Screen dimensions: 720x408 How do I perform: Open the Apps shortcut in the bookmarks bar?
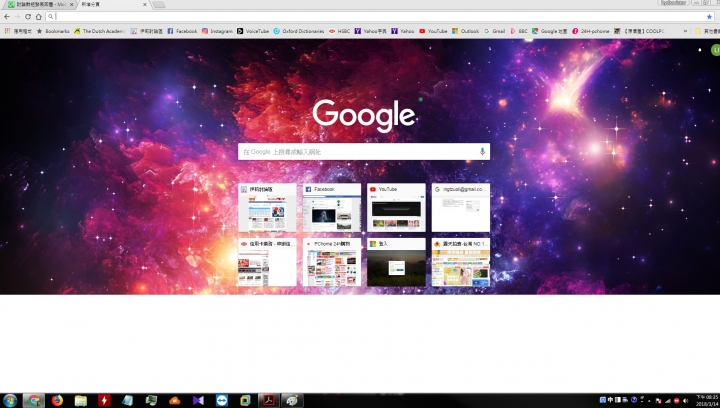coord(18,31)
